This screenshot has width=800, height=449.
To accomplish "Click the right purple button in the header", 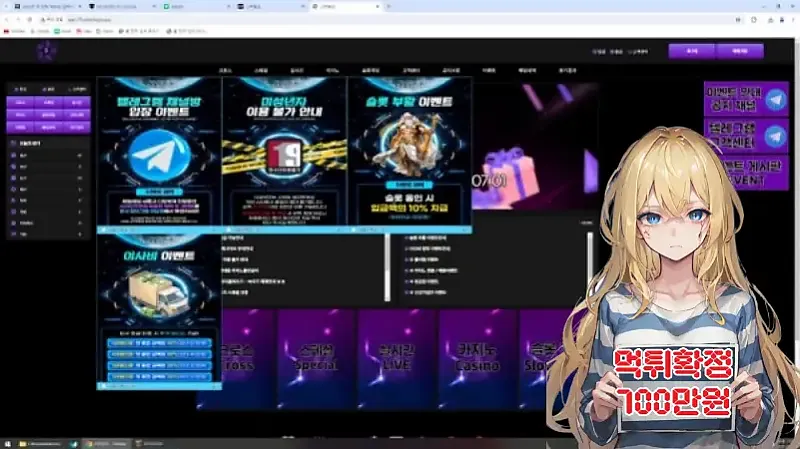I will [x=740, y=50].
